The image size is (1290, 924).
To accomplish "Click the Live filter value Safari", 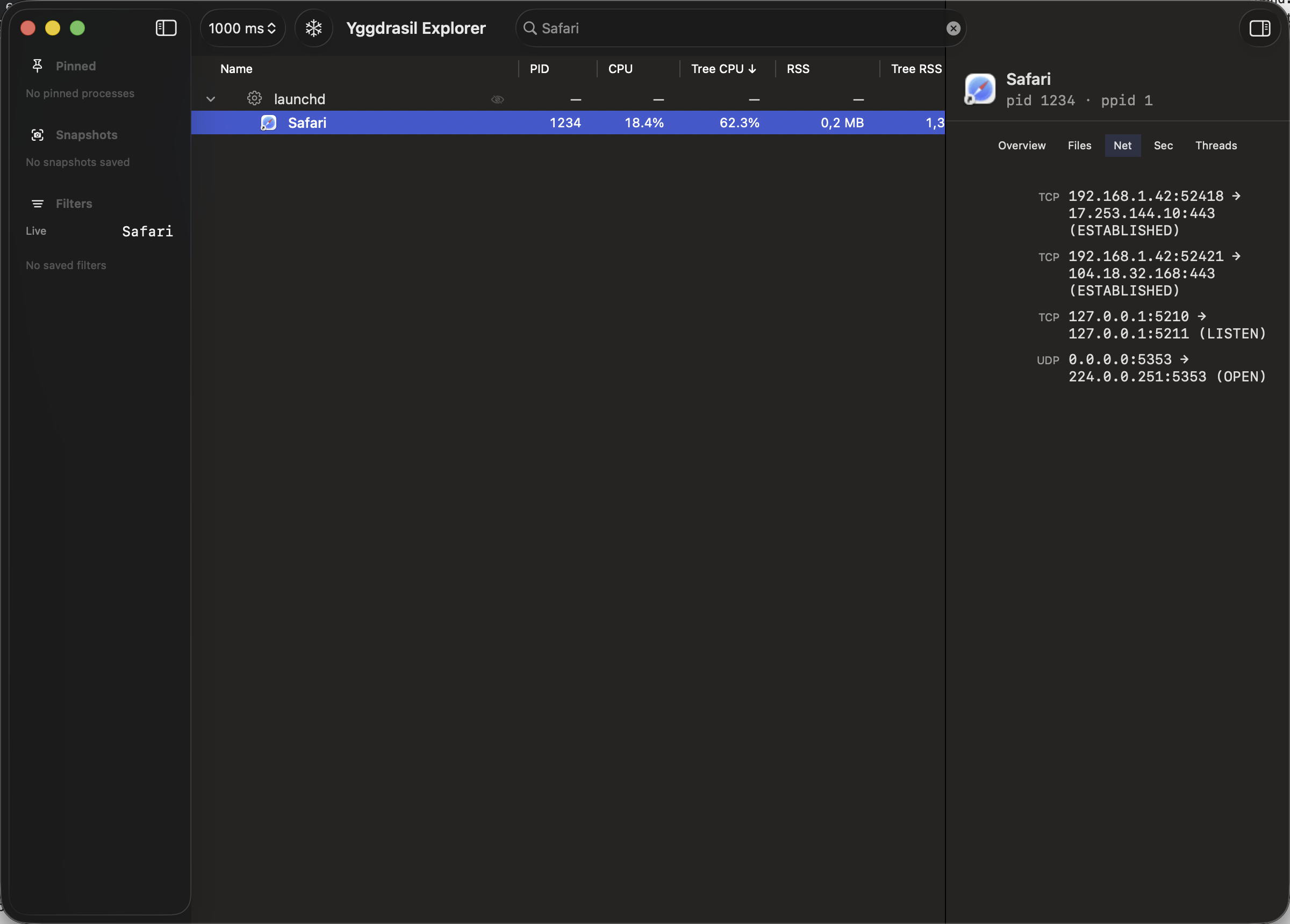I will tap(147, 232).
